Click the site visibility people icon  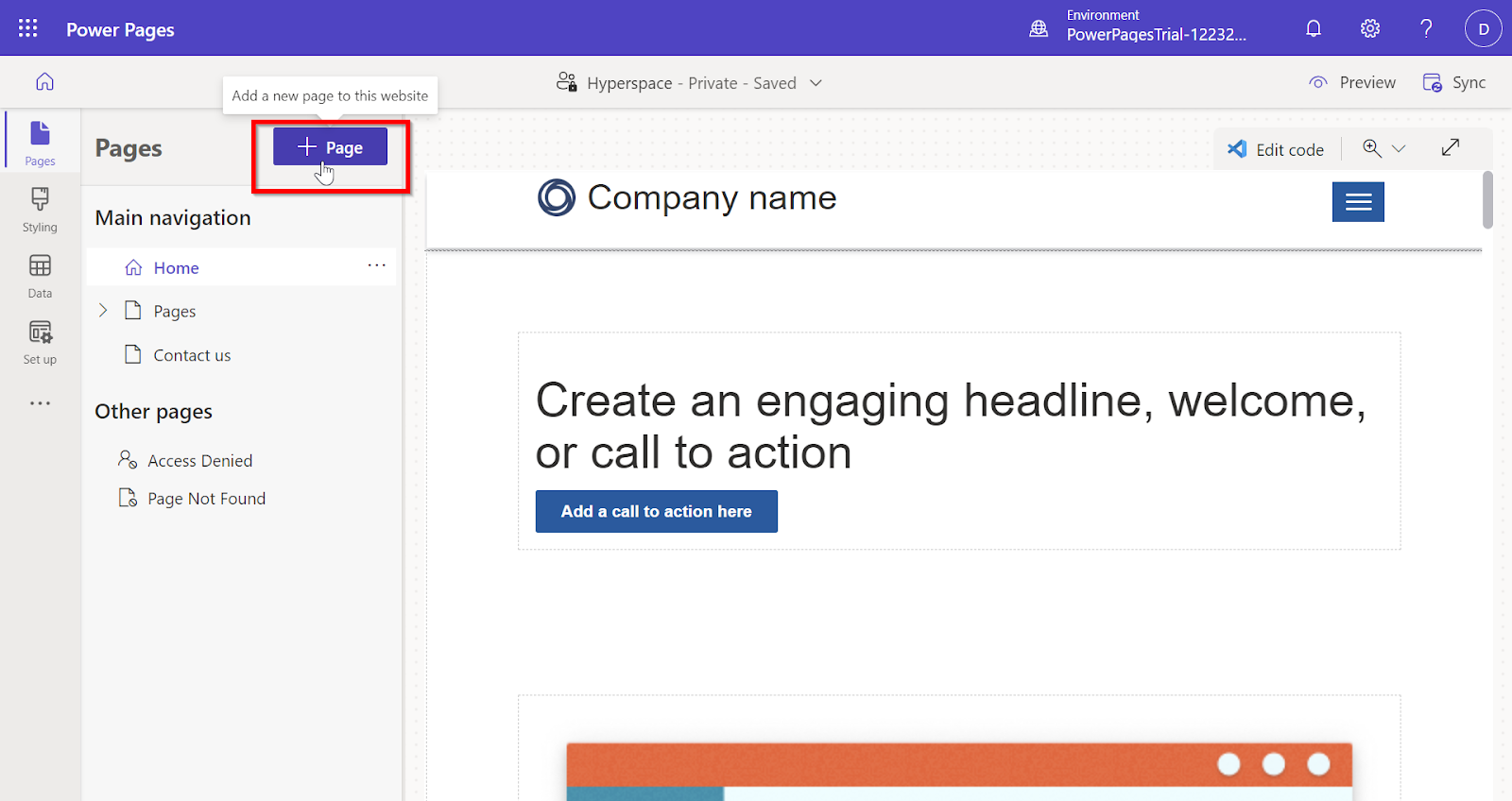566,82
